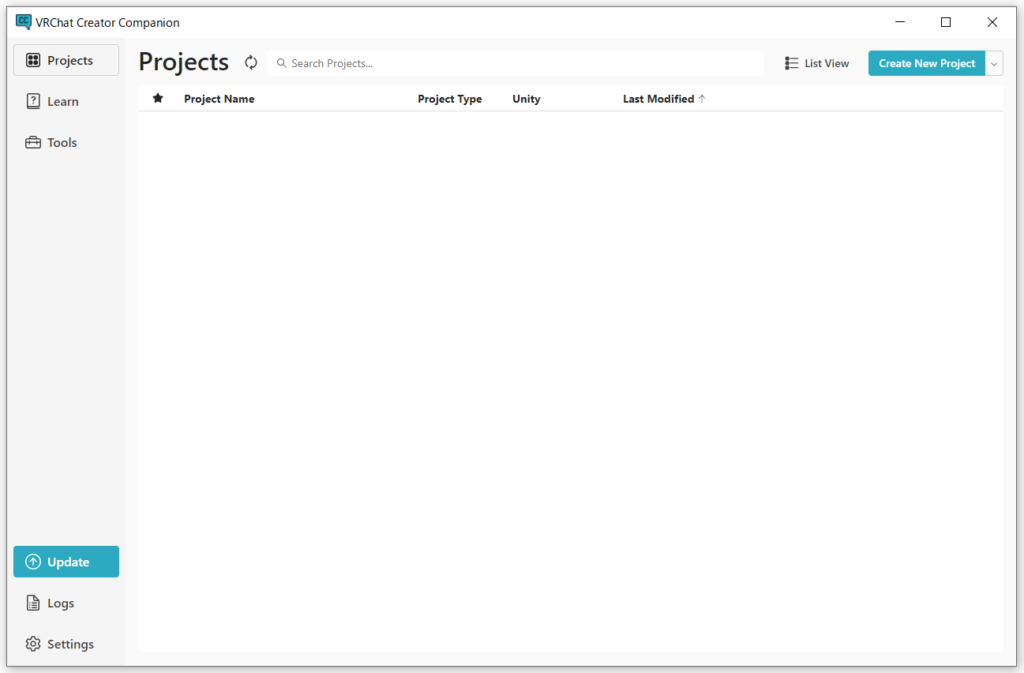Click the VRChat Creator Companion app icon
This screenshot has width=1024, height=673.
click(x=24, y=22)
